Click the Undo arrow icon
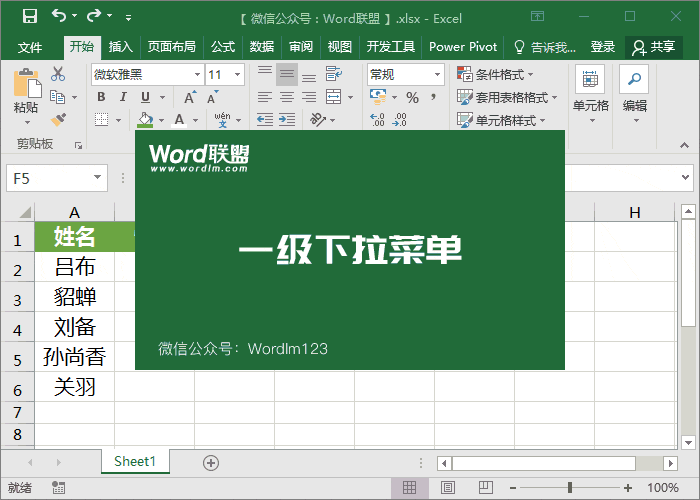The height and width of the screenshot is (500, 700). tap(59, 17)
